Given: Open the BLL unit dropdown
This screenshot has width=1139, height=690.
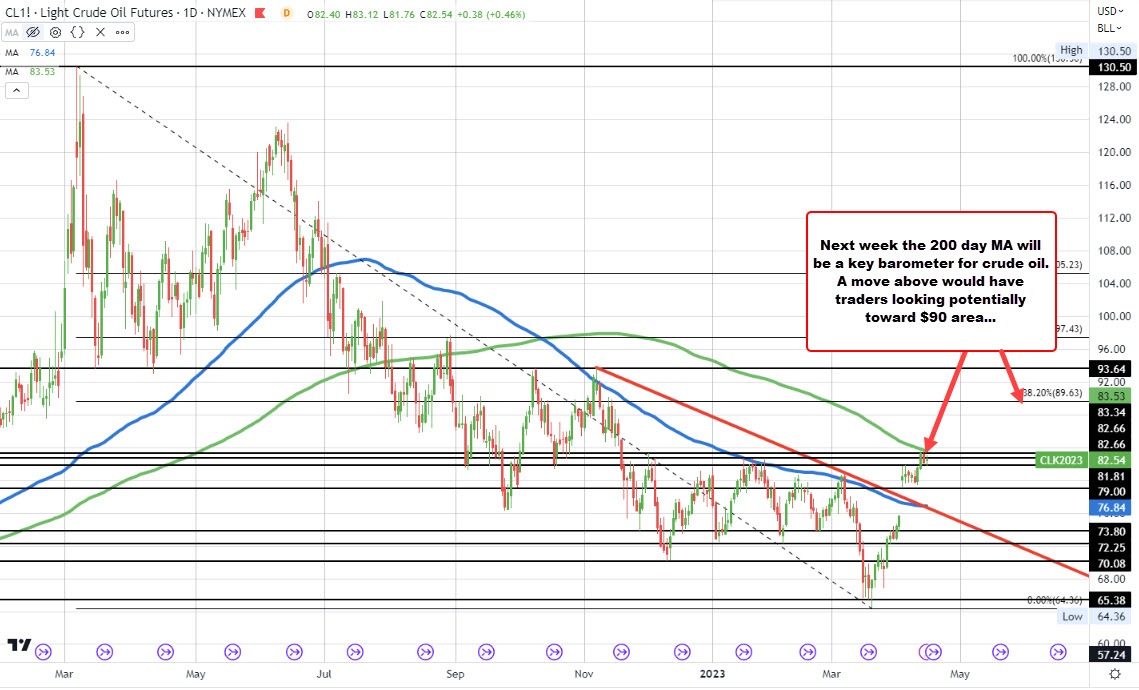Looking at the screenshot, I should pyautogui.click(x=1109, y=28).
